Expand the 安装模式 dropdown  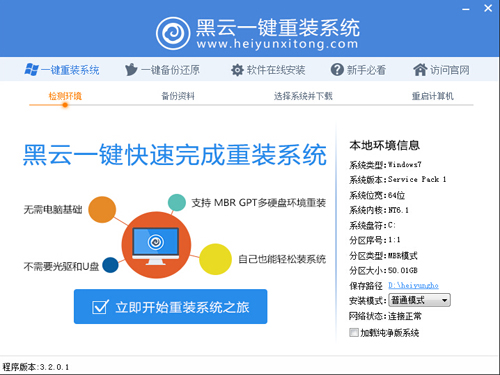pyautogui.click(x=419, y=300)
